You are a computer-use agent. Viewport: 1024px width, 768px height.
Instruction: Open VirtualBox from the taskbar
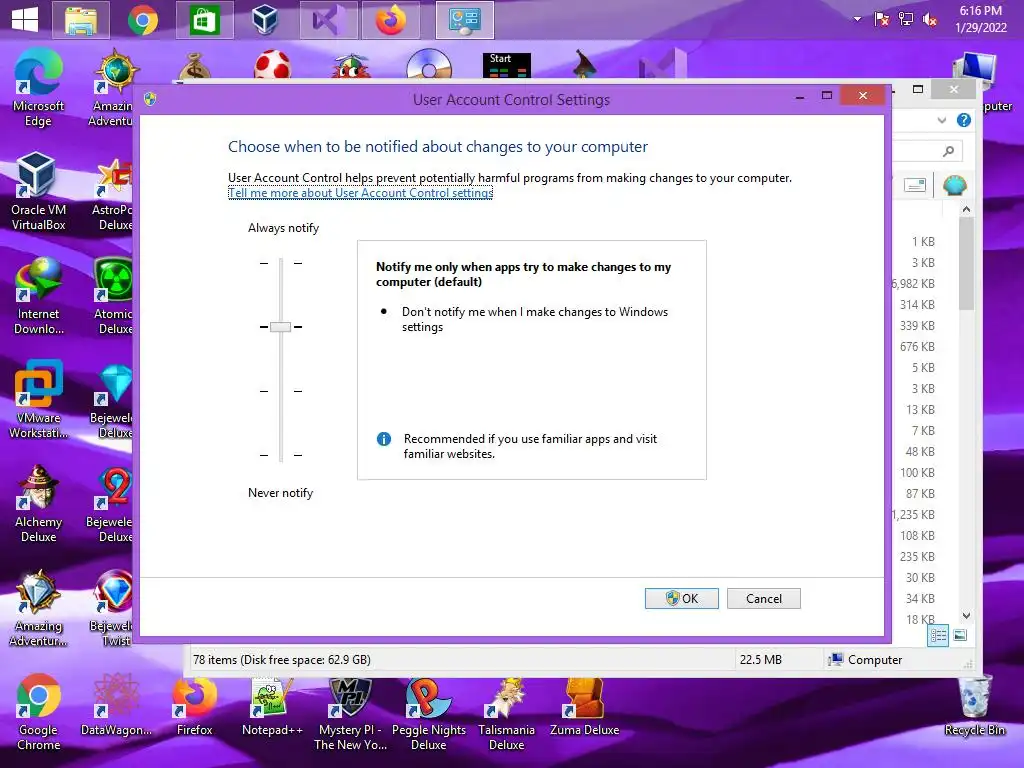tap(266, 20)
